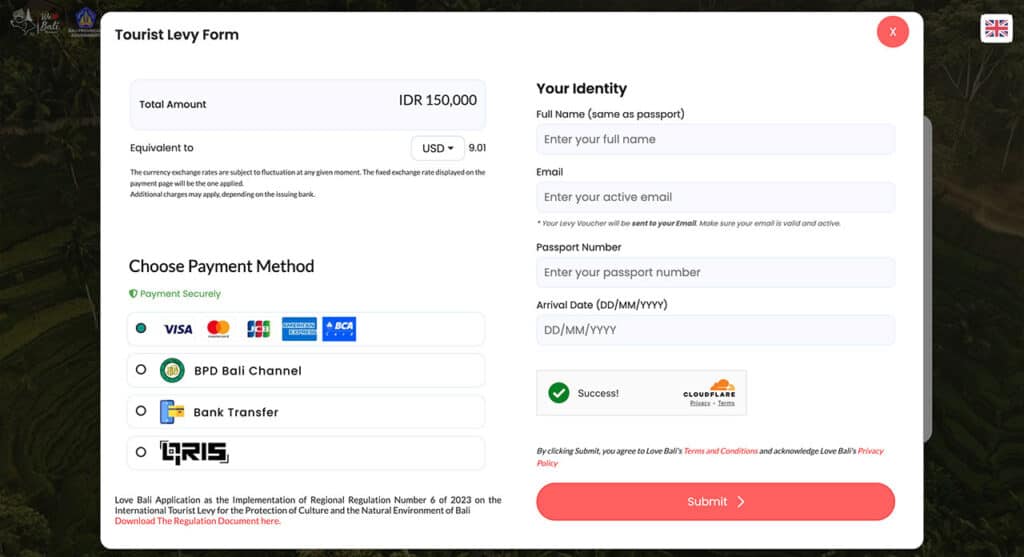Click the Love Bali logo in header
Screen dimensions: 1024x557
36,22
